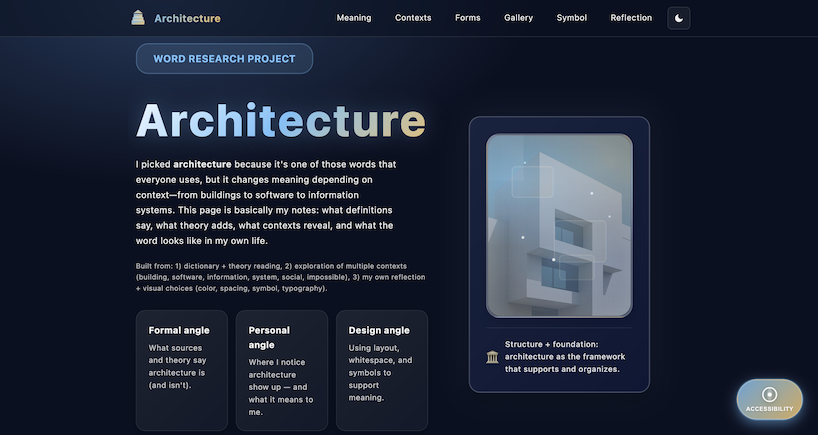Screen dimensions: 818x435
Task: Click the large gradient Architecture heading
Action: 281,121
